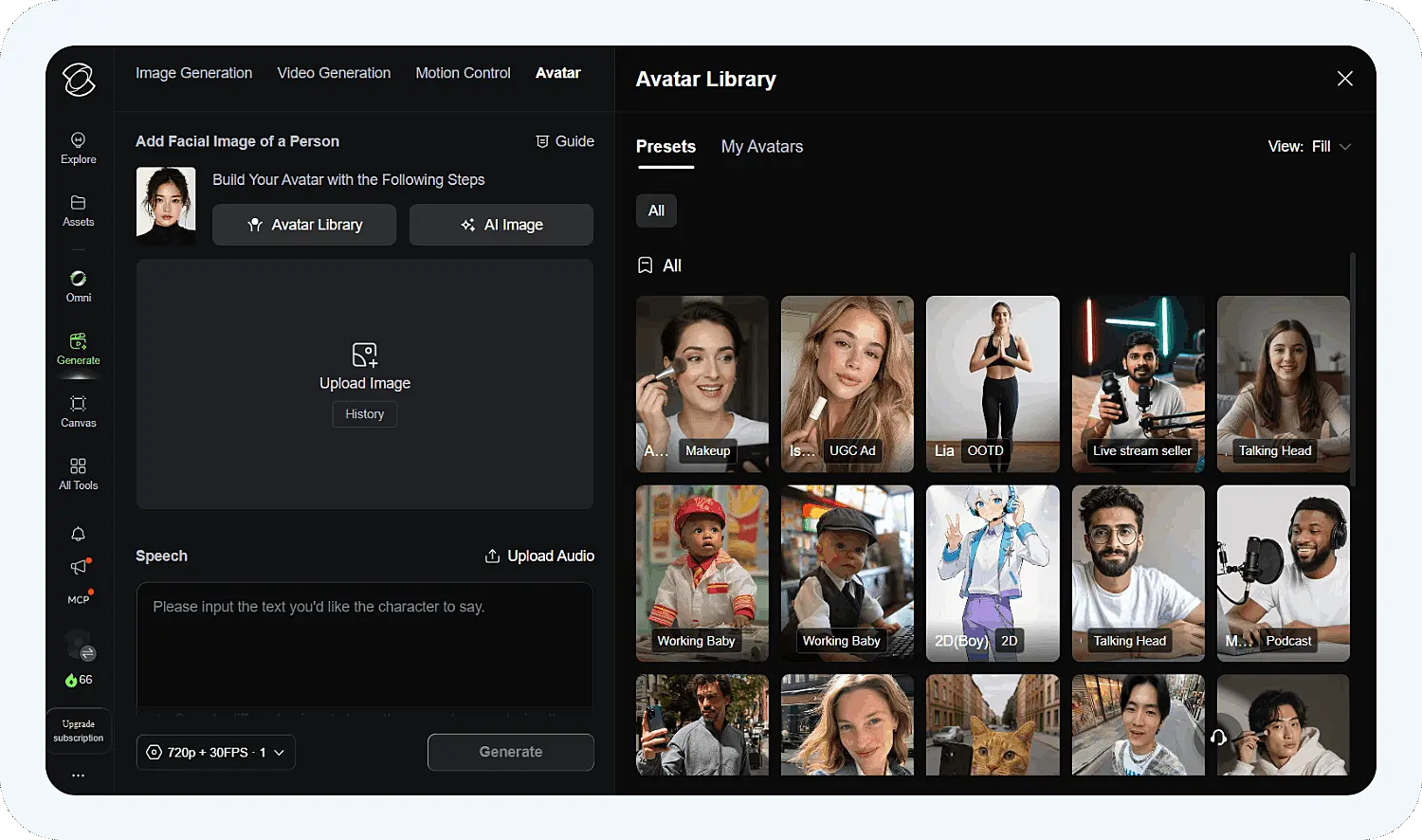1422x840 pixels.
Task: Select the Talking Head woman avatar
Action: tap(1284, 384)
